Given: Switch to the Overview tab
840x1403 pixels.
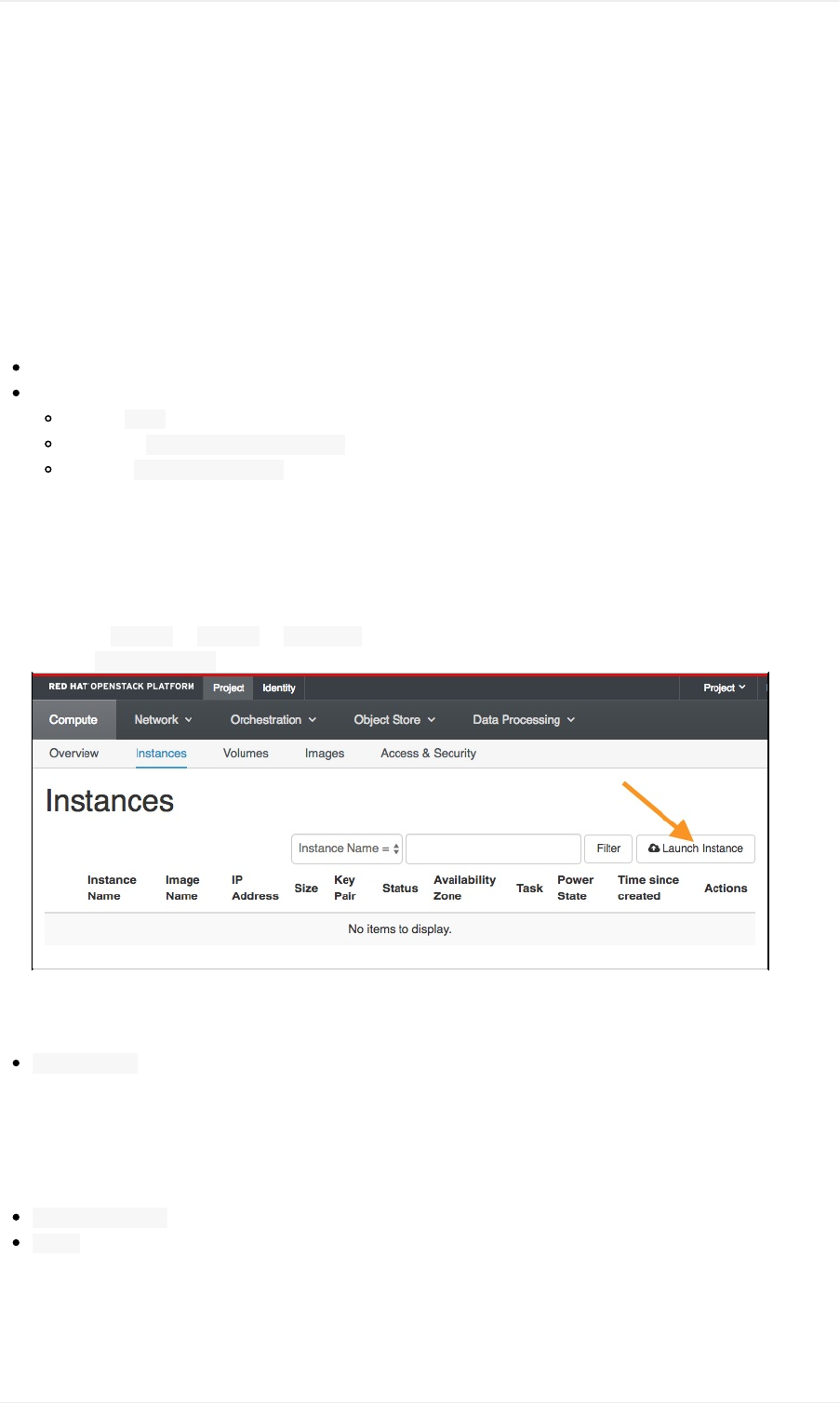Looking at the screenshot, I should [73, 754].
